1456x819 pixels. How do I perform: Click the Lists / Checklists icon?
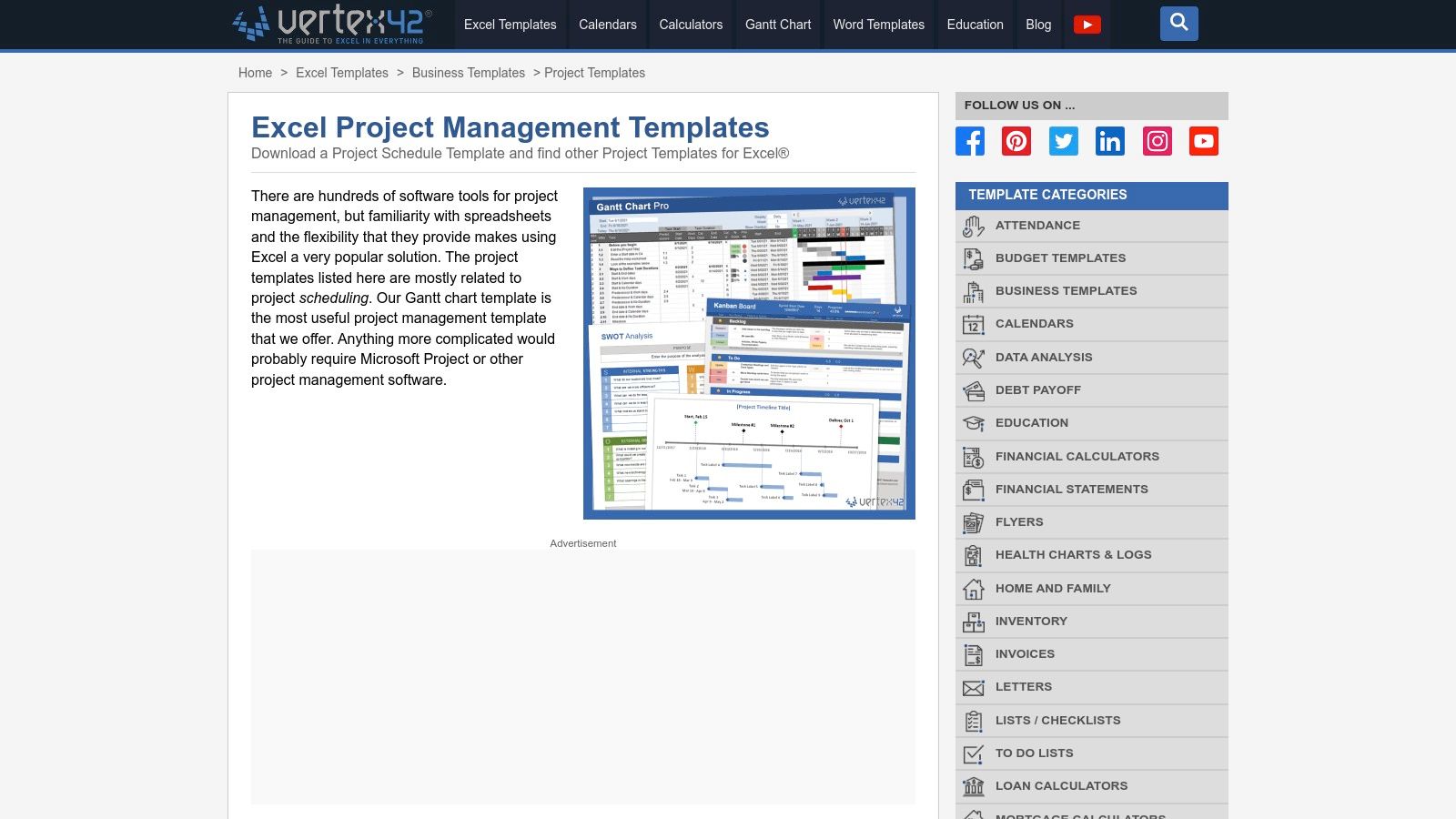(974, 721)
